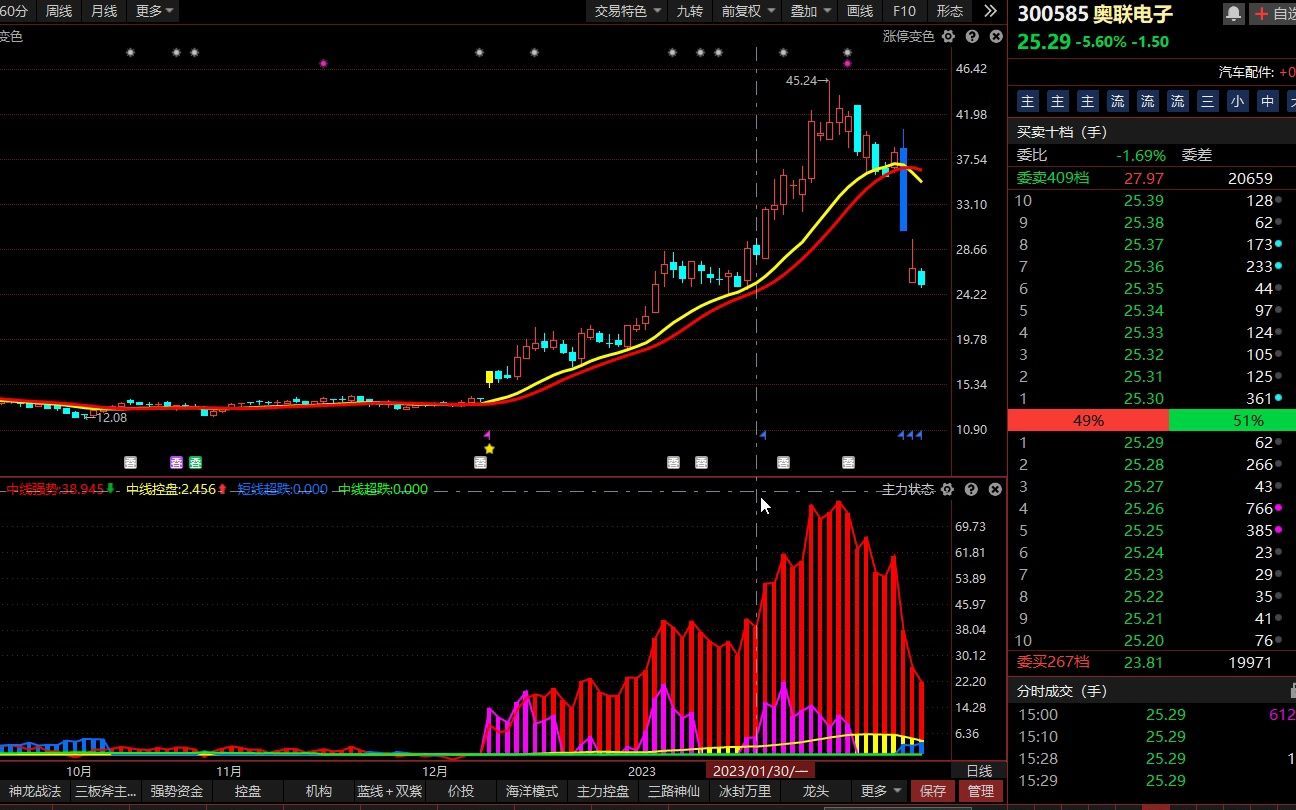1296x810 pixels.
Task: Click the 保存 save button
Action: click(933, 791)
